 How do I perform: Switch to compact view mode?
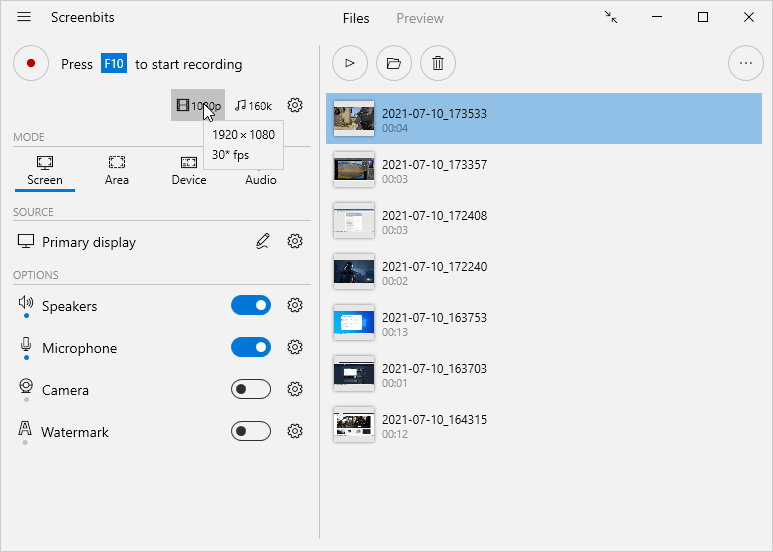(x=611, y=17)
